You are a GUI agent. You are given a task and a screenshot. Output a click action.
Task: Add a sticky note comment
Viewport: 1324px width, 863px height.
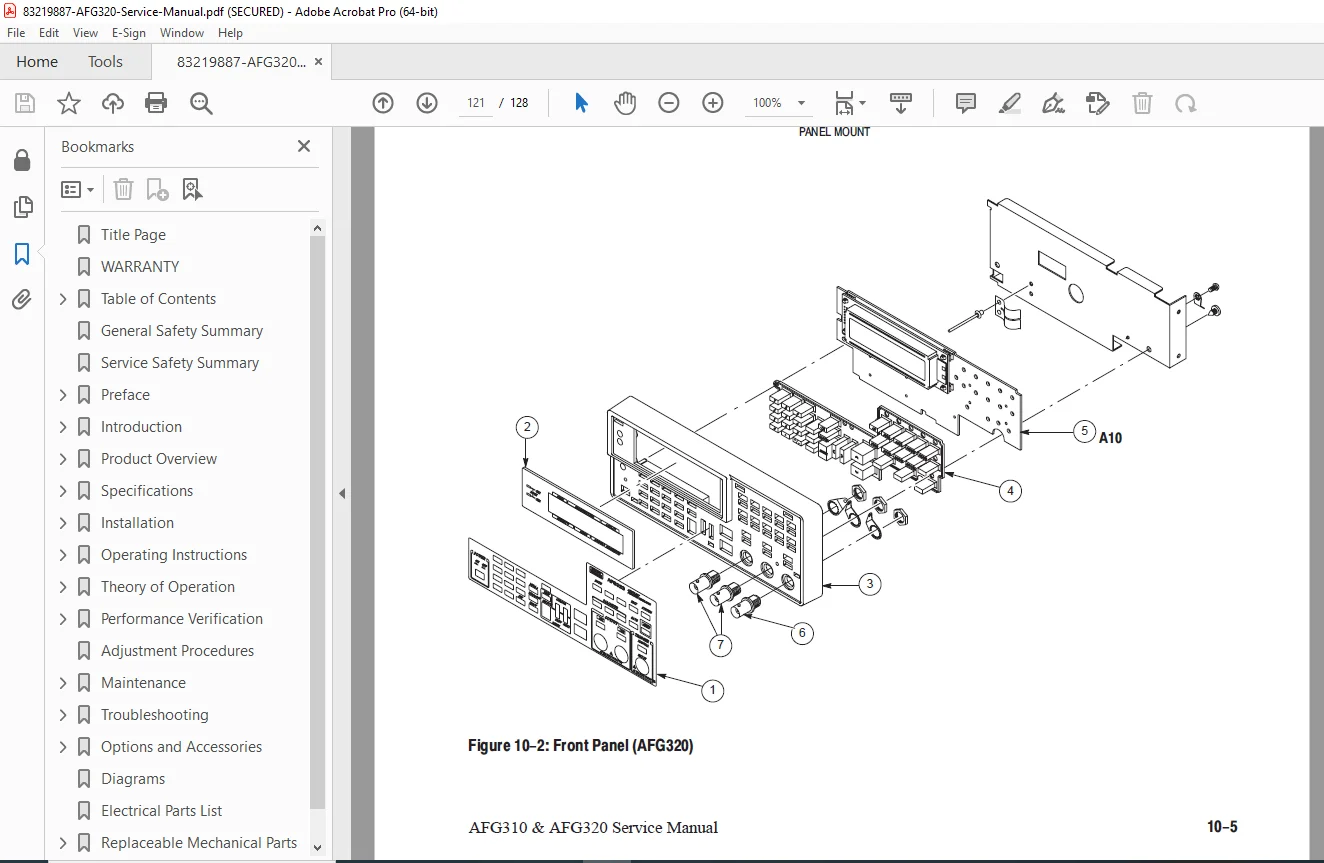(x=966, y=103)
